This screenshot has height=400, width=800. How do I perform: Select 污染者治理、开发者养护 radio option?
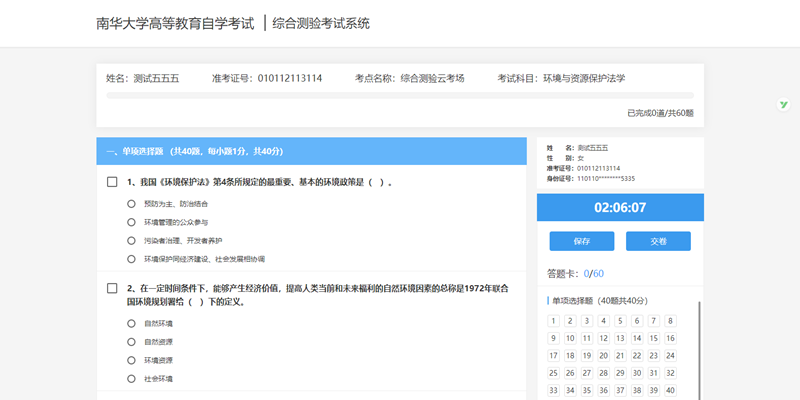pyautogui.click(x=131, y=240)
